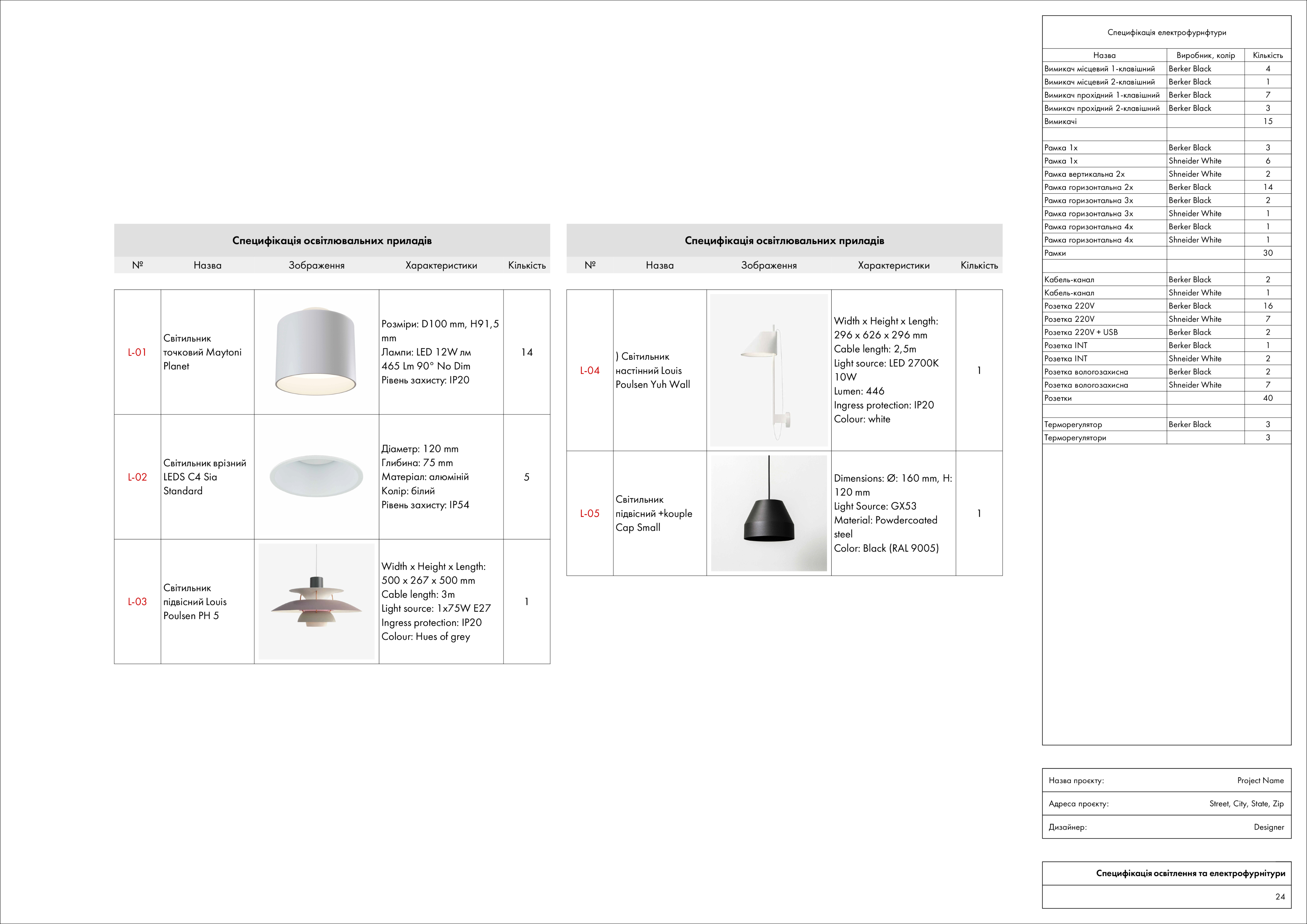Select the 'Терморегулятор' Berker Black row
The width and height of the screenshot is (1307, 924).
[x=1073, y=425]
